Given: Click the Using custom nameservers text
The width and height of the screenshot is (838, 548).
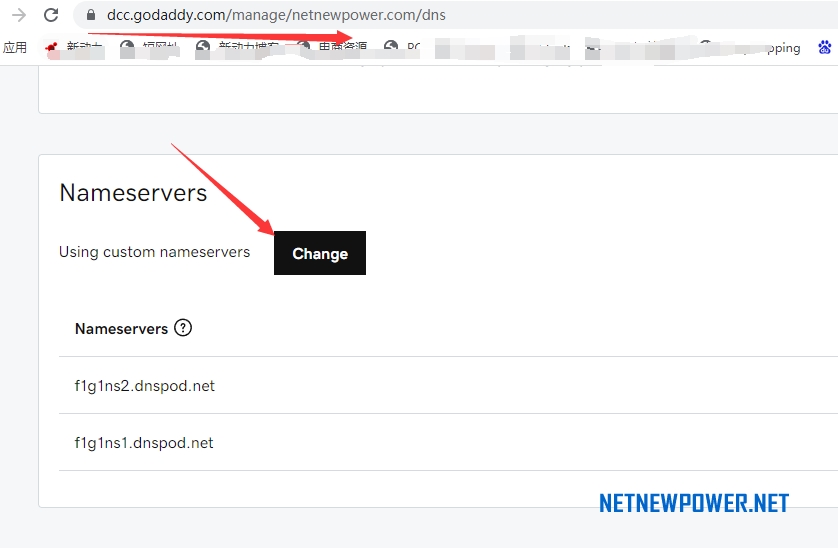Looking at the screenshot, I should pos(154,252).
